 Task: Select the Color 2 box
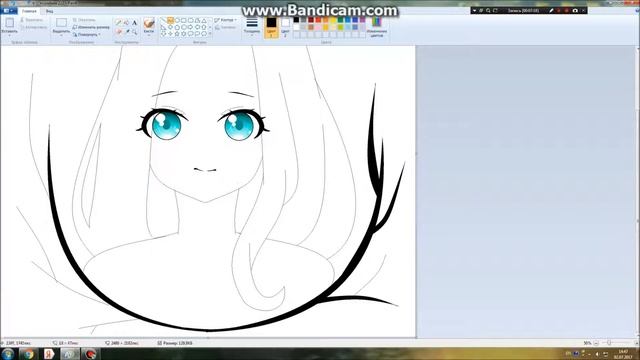pyautogui.click(x=285, y=27)
